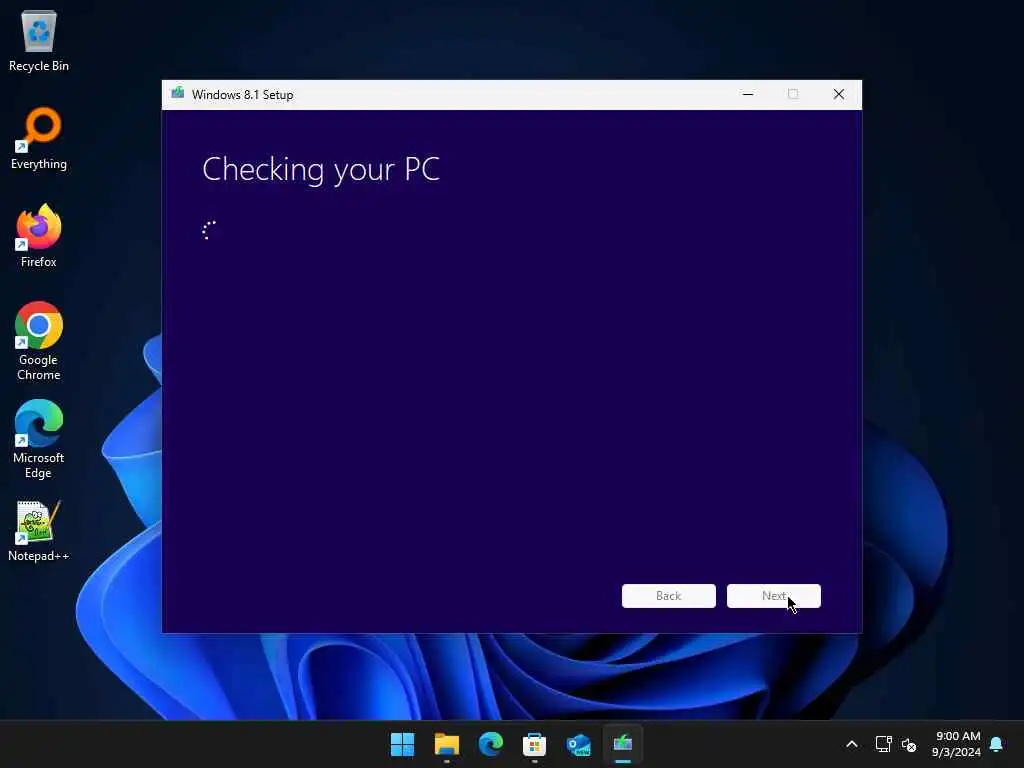Minimize the Windows 8.1 Setup window

pyautogui.click(x=748, y=95)
